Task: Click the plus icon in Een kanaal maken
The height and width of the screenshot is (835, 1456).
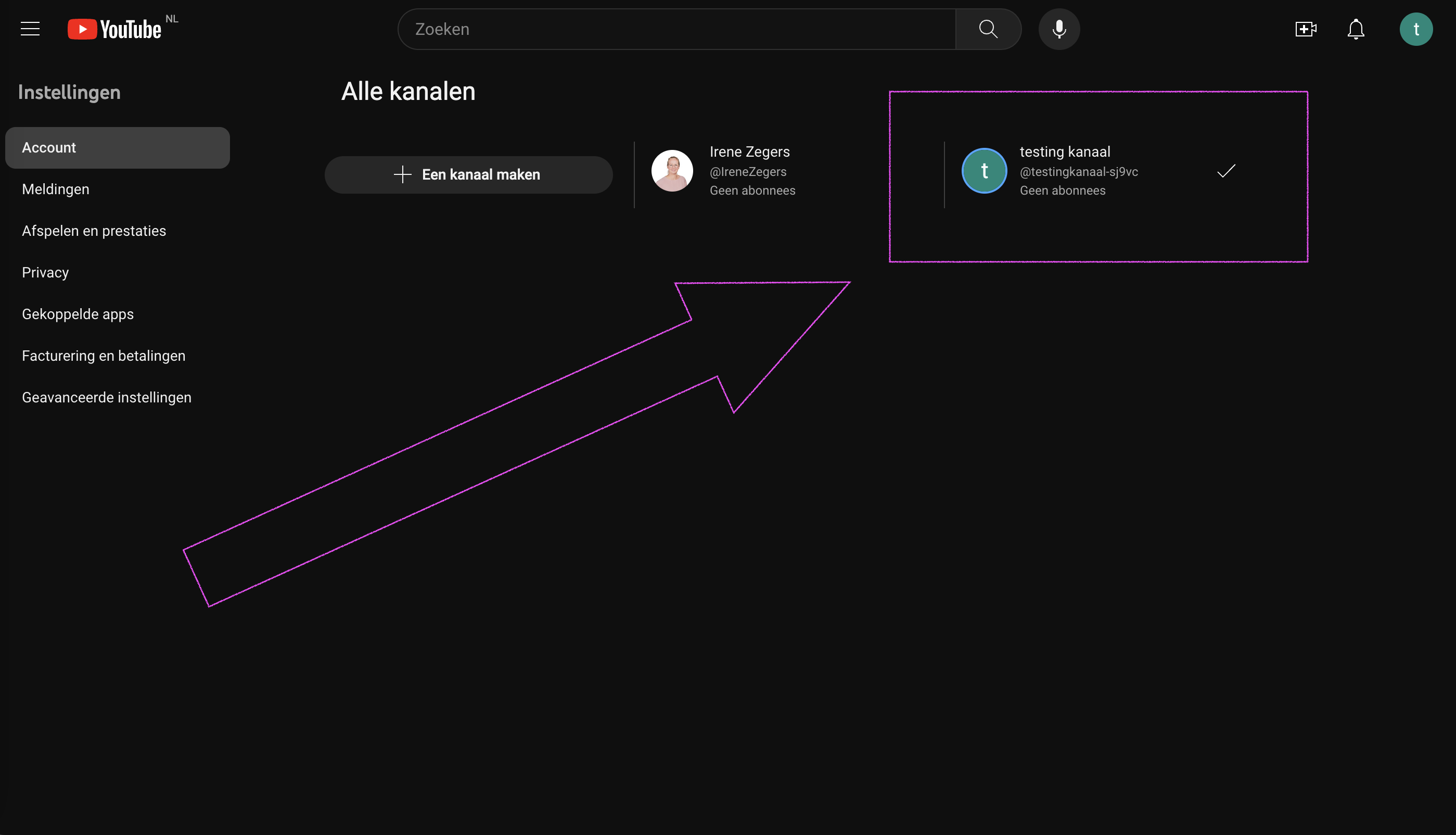Action: point(402,174)
